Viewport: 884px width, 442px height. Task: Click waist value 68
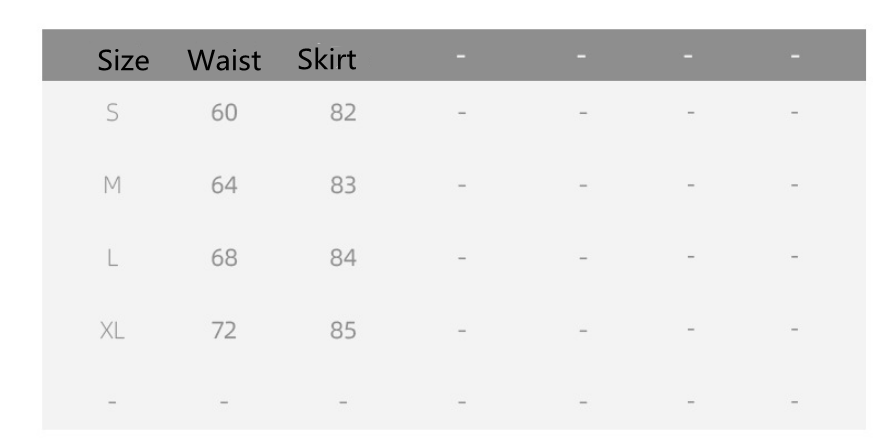click(x=224, y=258)
